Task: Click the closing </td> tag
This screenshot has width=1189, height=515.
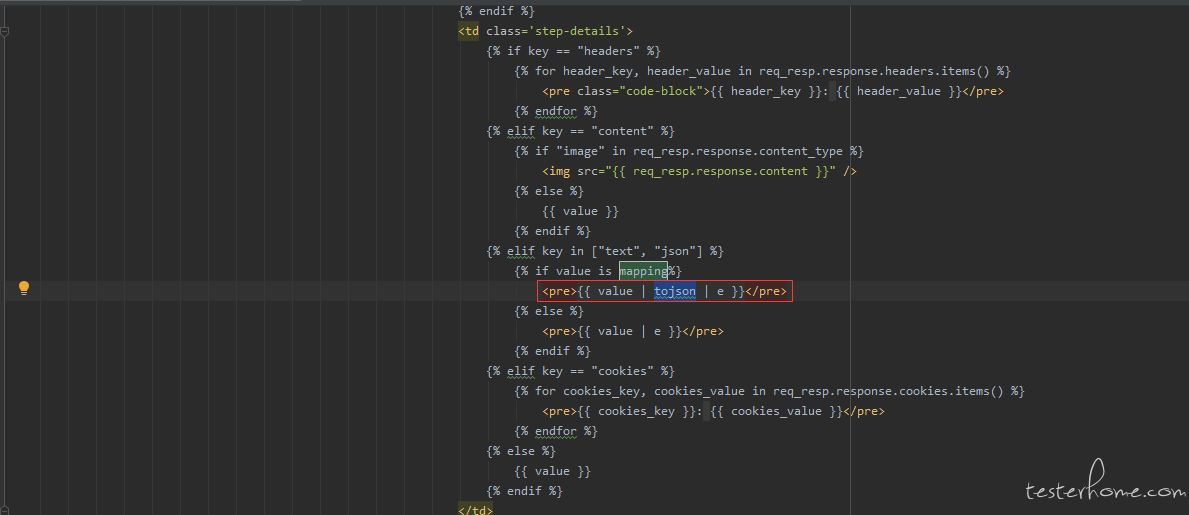Action: pos(475,510)
